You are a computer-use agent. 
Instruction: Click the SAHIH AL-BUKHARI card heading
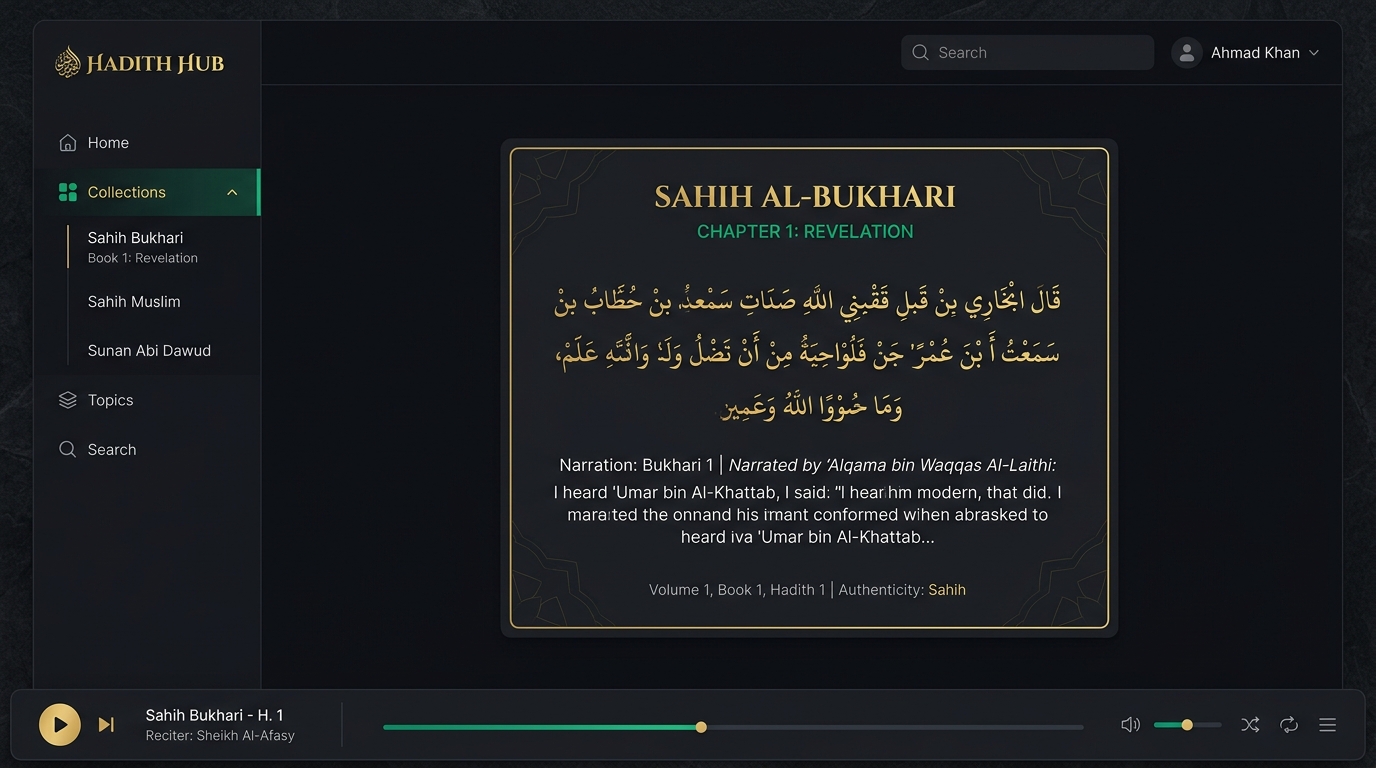pyautogui.click(x=805, y=196)
